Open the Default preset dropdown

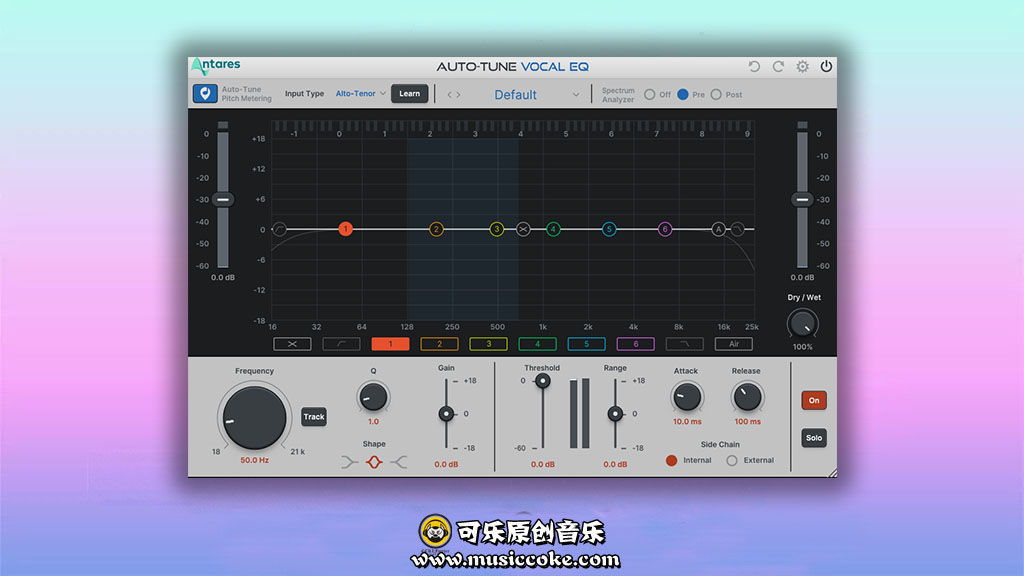coord(536,95)
